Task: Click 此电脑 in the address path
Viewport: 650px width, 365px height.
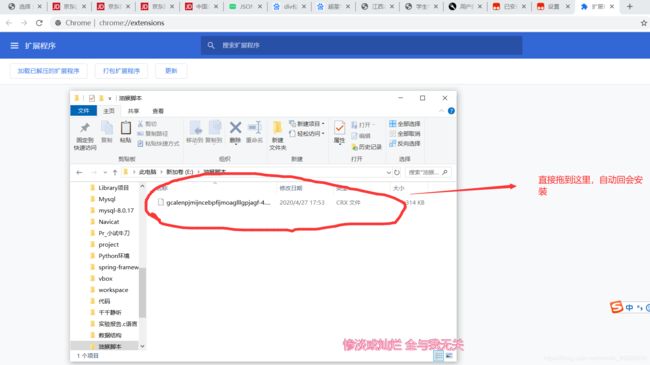Action: pos(148,172)
